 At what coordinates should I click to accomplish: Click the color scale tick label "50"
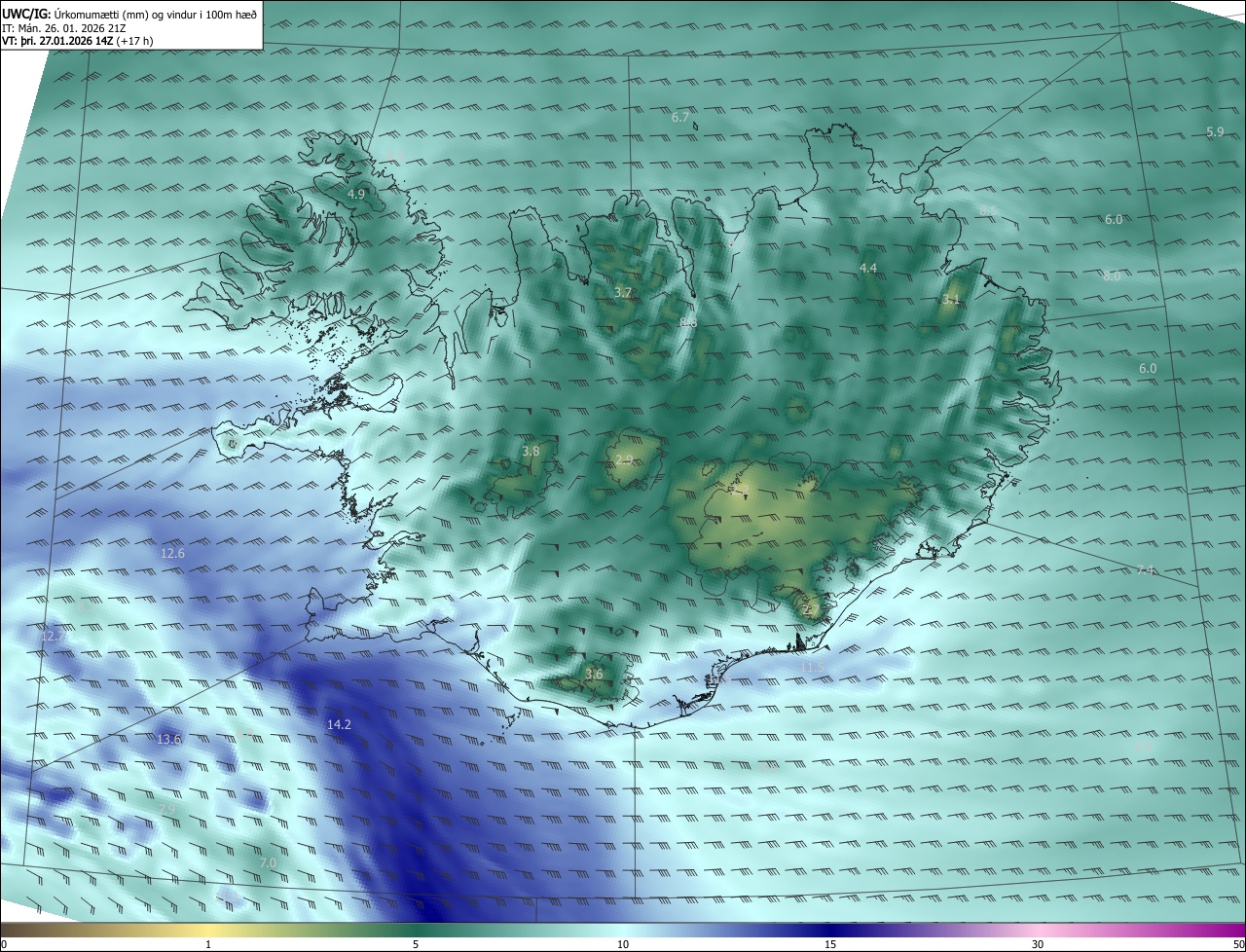(1238, 944)
